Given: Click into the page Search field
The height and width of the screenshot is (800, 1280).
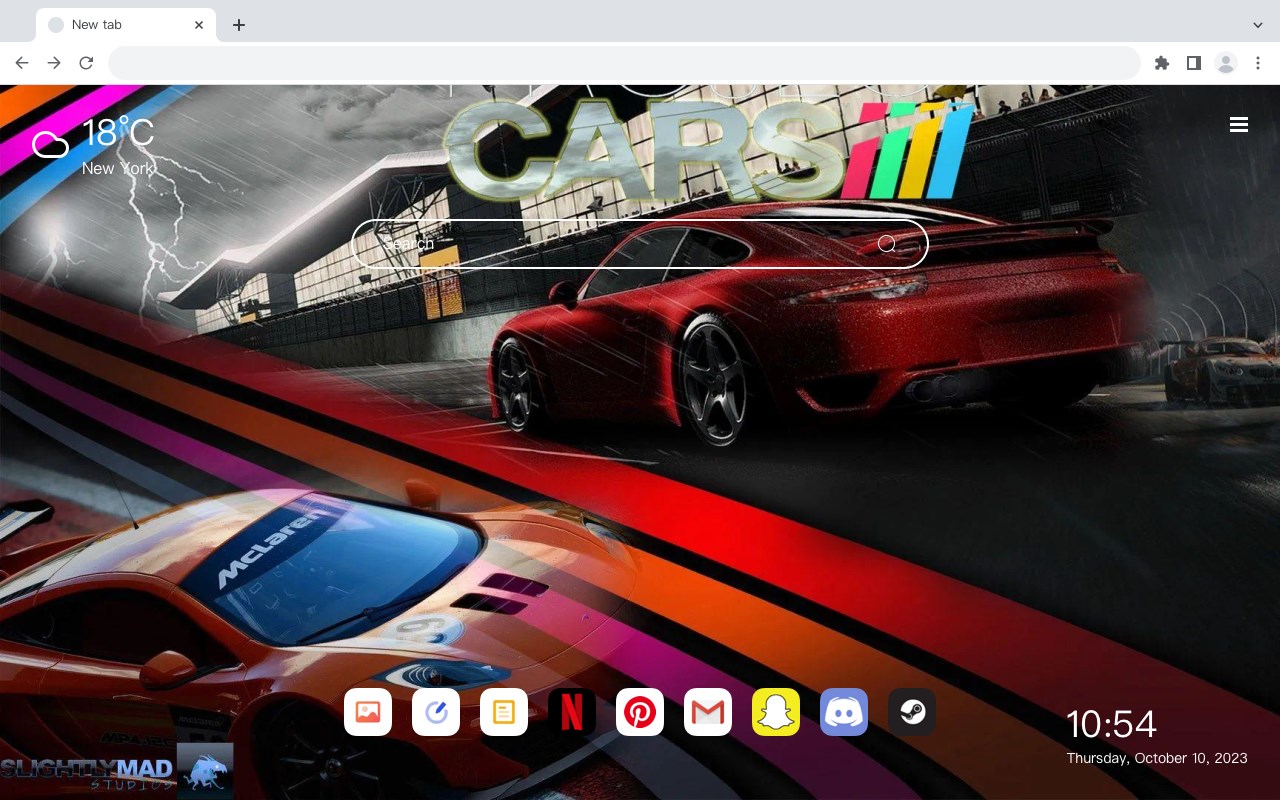Looking at the screenshot, I should click(640, 244).
